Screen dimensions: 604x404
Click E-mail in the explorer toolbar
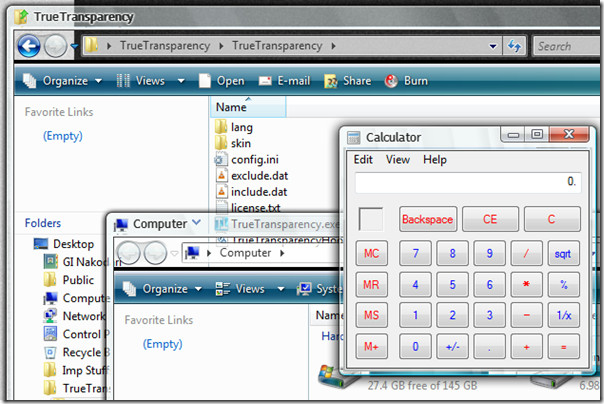coord(284,81)
